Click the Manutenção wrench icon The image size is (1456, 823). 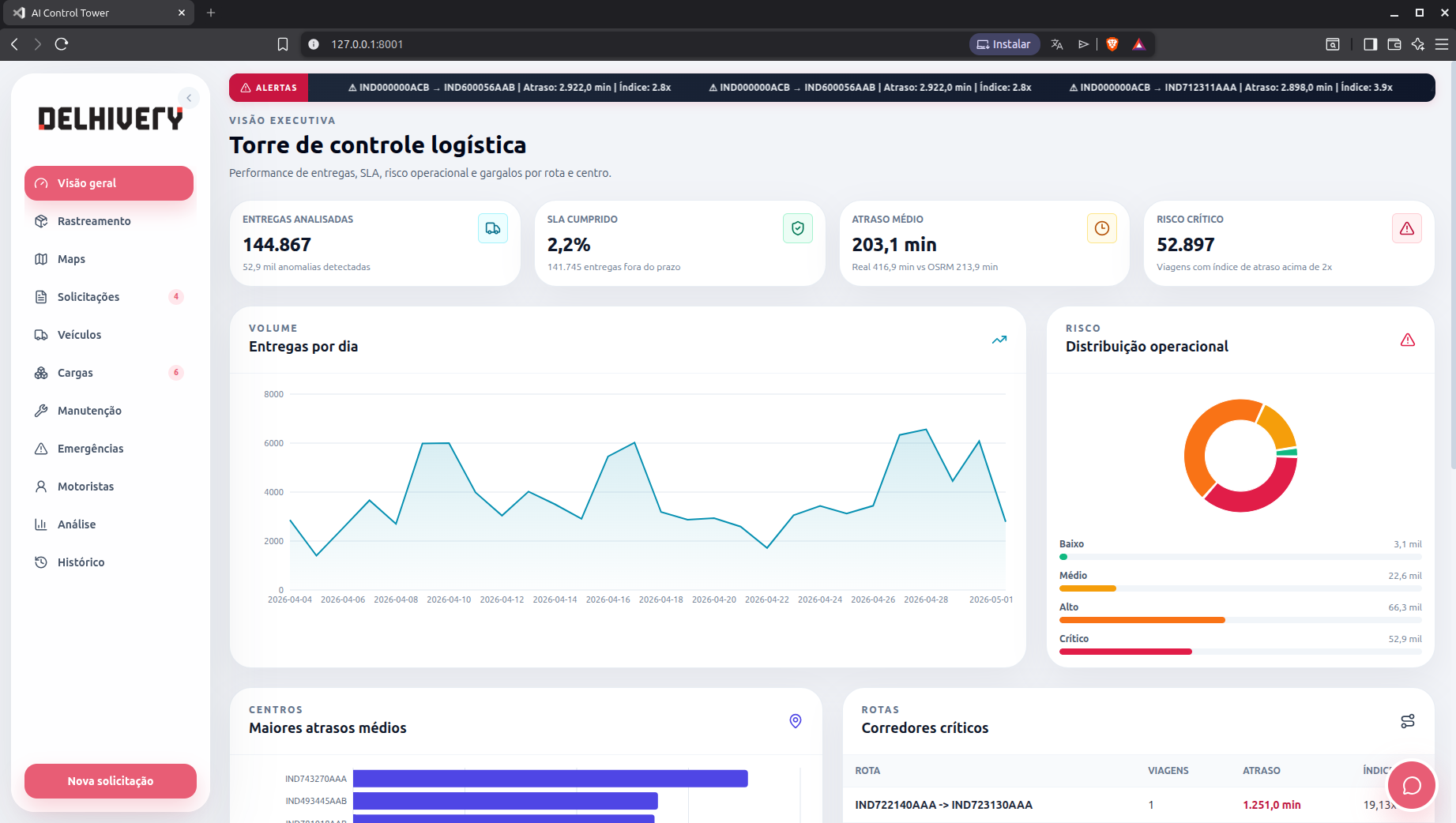41,411
